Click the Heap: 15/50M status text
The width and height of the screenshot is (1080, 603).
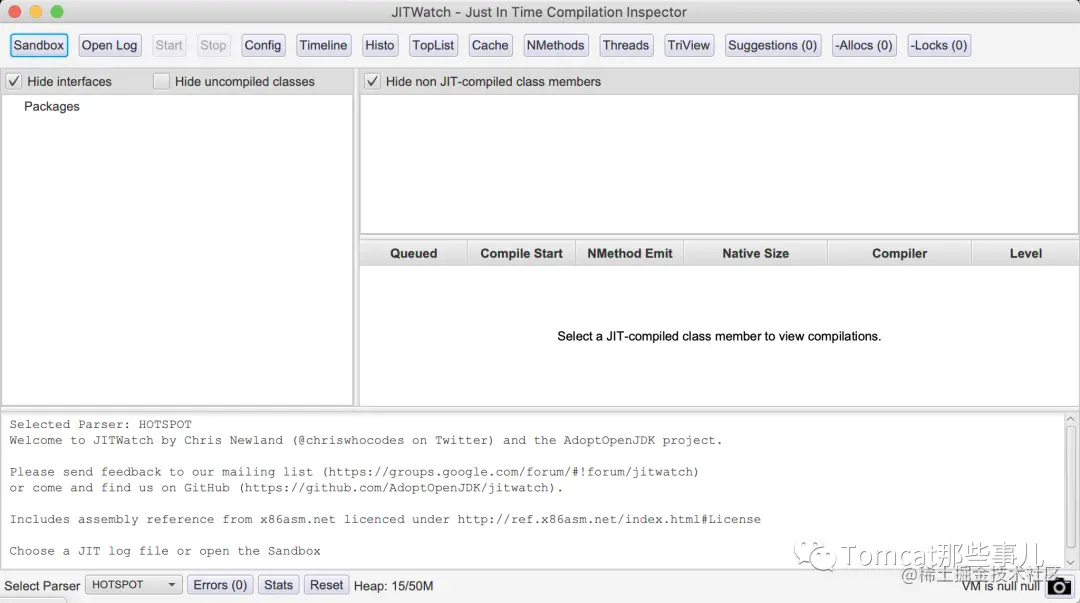click(393, 586)
